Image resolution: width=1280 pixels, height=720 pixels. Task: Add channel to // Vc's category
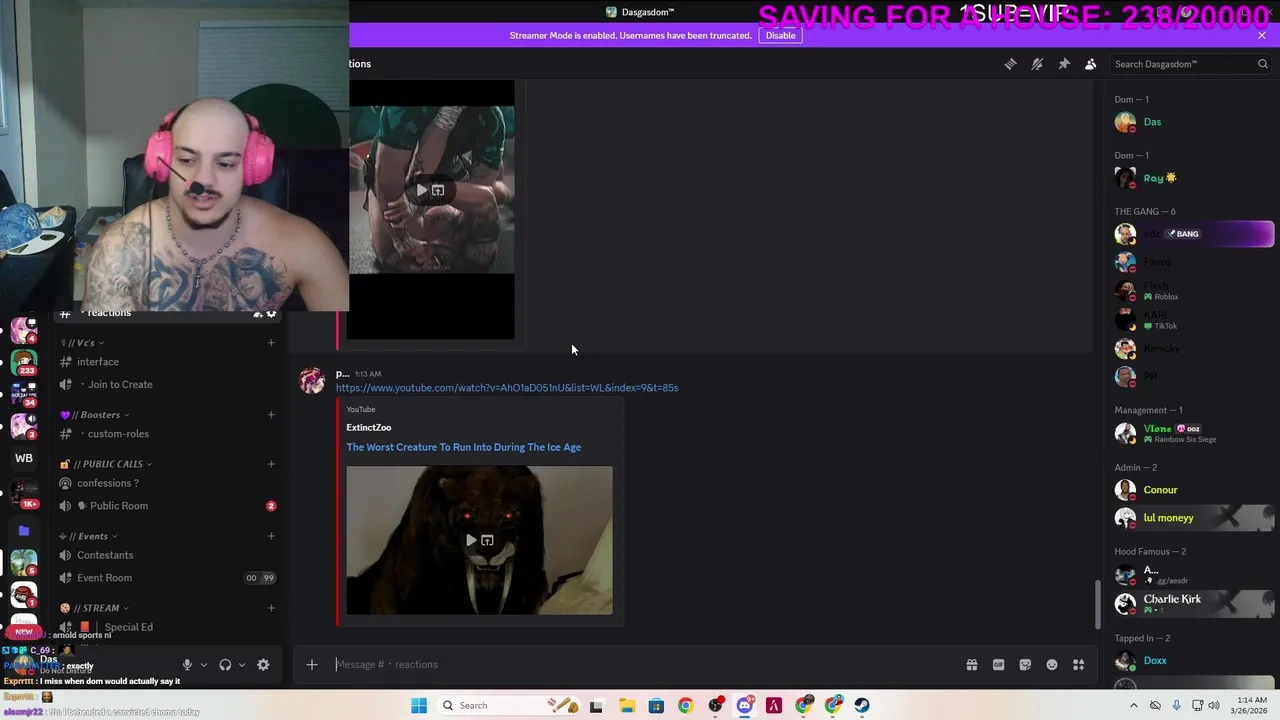click(271, 343)
